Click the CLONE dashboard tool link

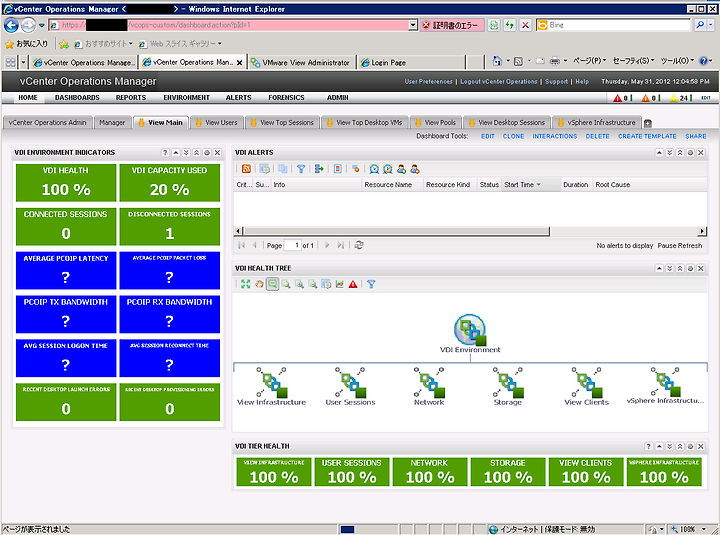coord(513,136)
